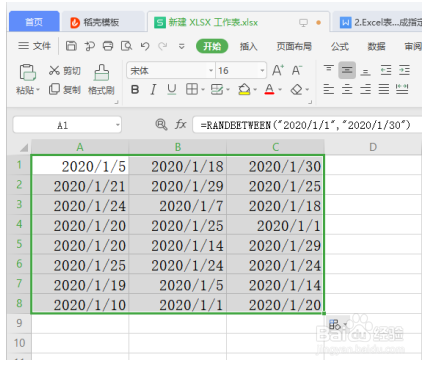433x367 pixels.
Task: Expand quick access toolbar customize arrow
Action: (182, 46)
